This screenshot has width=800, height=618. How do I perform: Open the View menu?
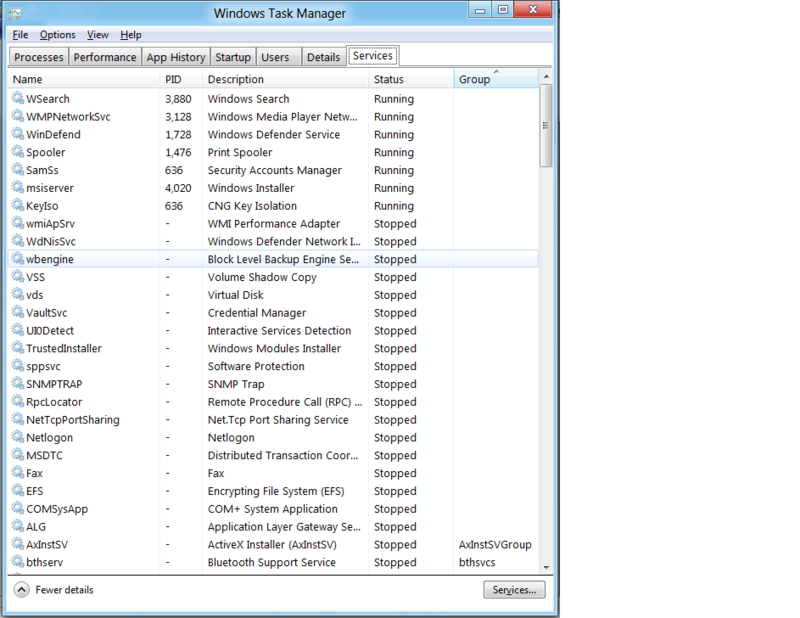(x=97, y=35)
